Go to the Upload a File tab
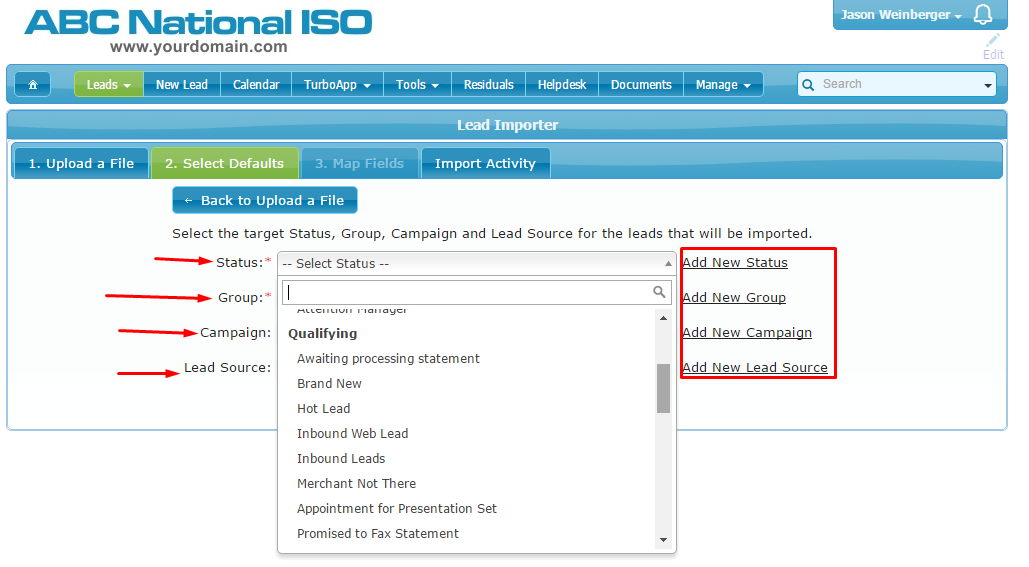This screenshot has width=1029, height=567. point(81,164)
